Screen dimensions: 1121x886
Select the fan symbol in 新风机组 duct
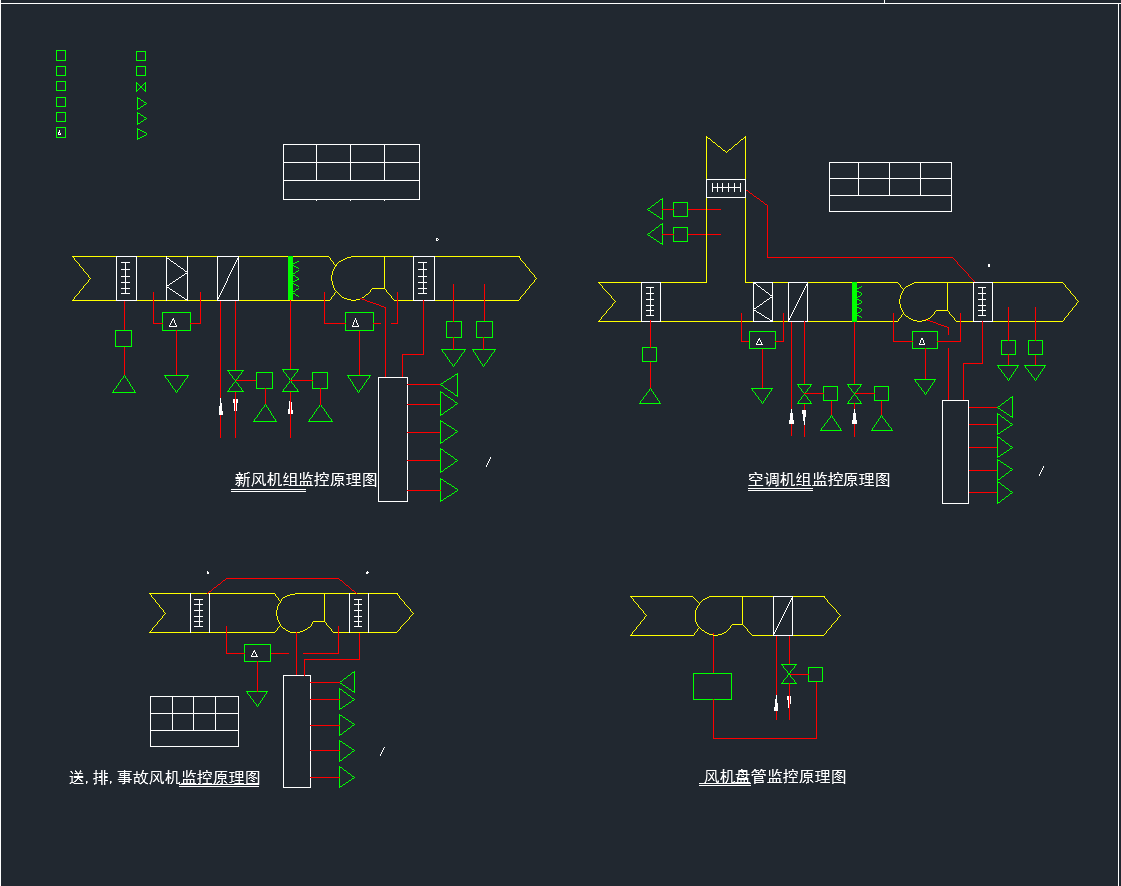(353, 278)
